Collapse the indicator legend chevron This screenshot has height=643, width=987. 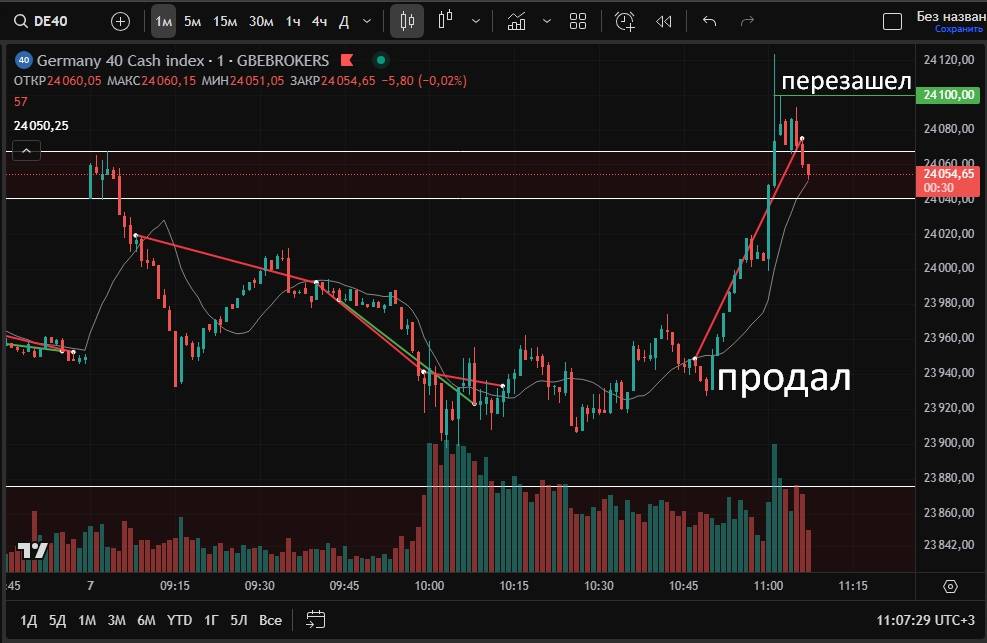[x=26, y=151]
